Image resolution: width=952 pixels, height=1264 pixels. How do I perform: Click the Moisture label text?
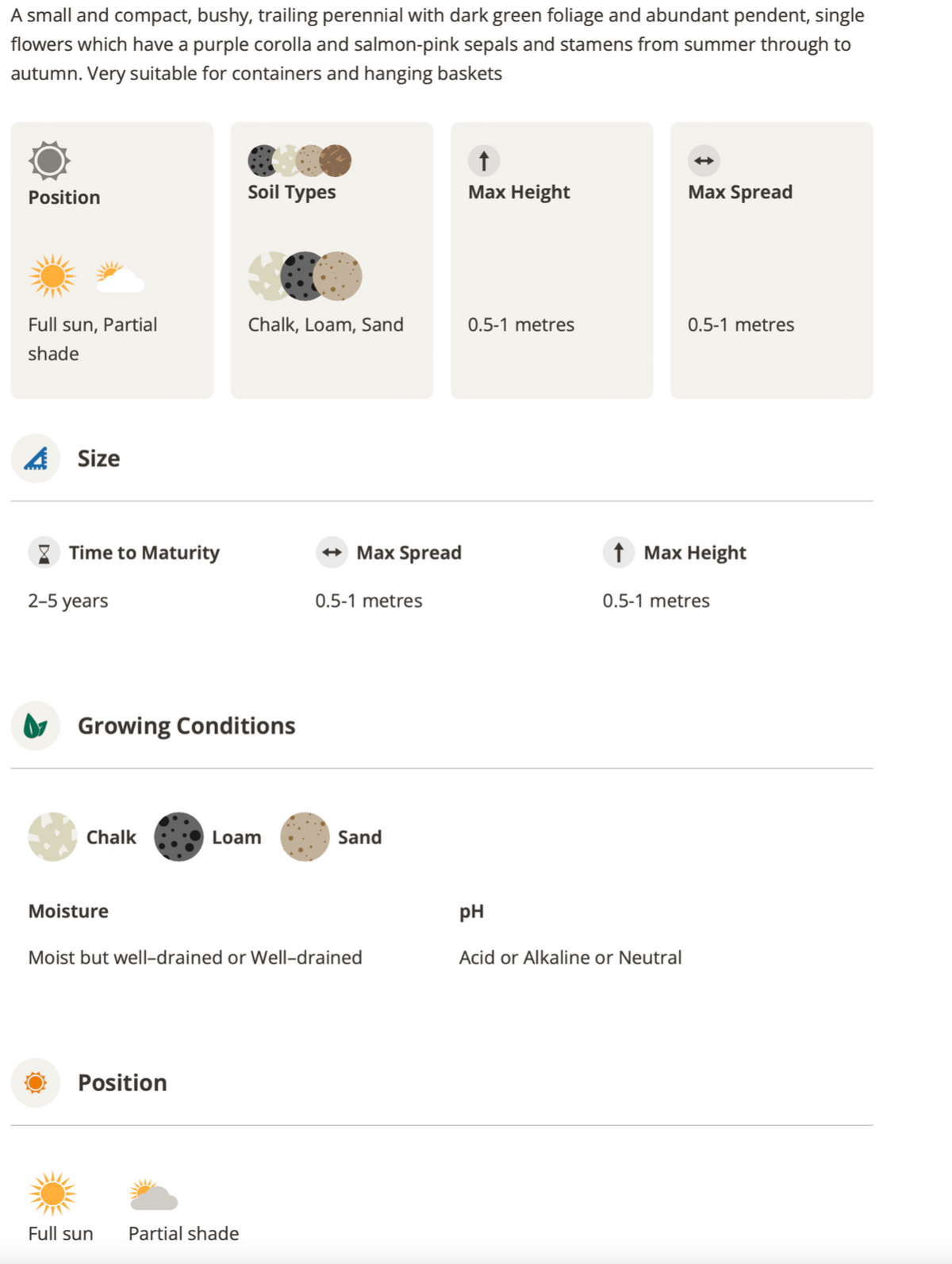(x=68, y=911)
